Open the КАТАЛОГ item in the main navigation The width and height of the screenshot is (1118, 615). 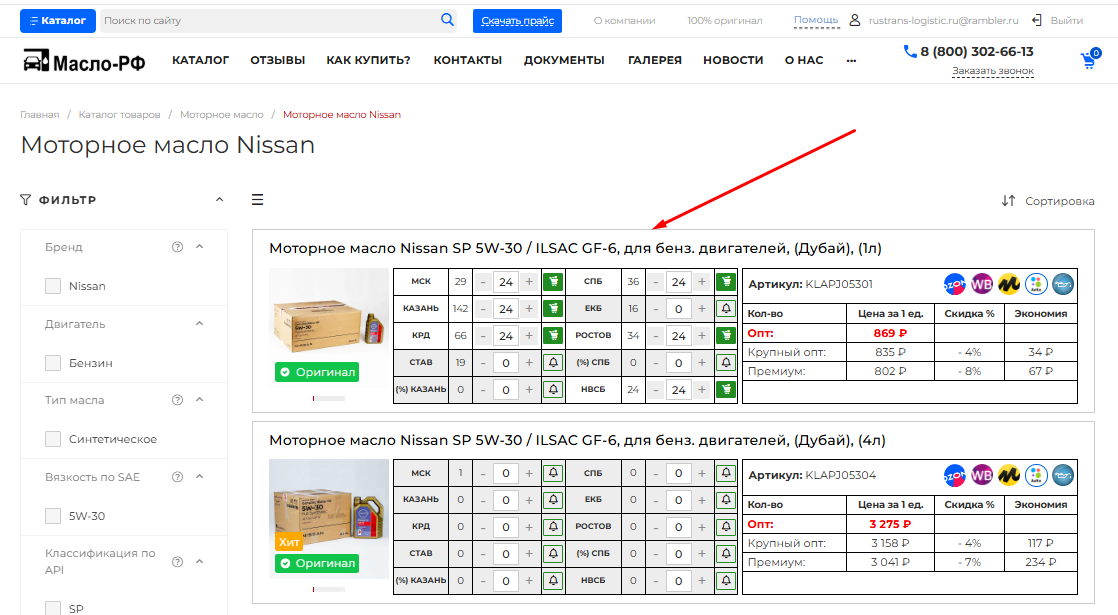(x=200, y=61)
